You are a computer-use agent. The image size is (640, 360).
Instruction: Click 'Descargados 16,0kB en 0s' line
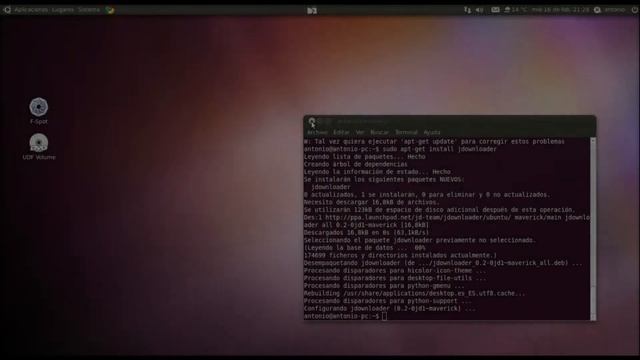point(366,233)
